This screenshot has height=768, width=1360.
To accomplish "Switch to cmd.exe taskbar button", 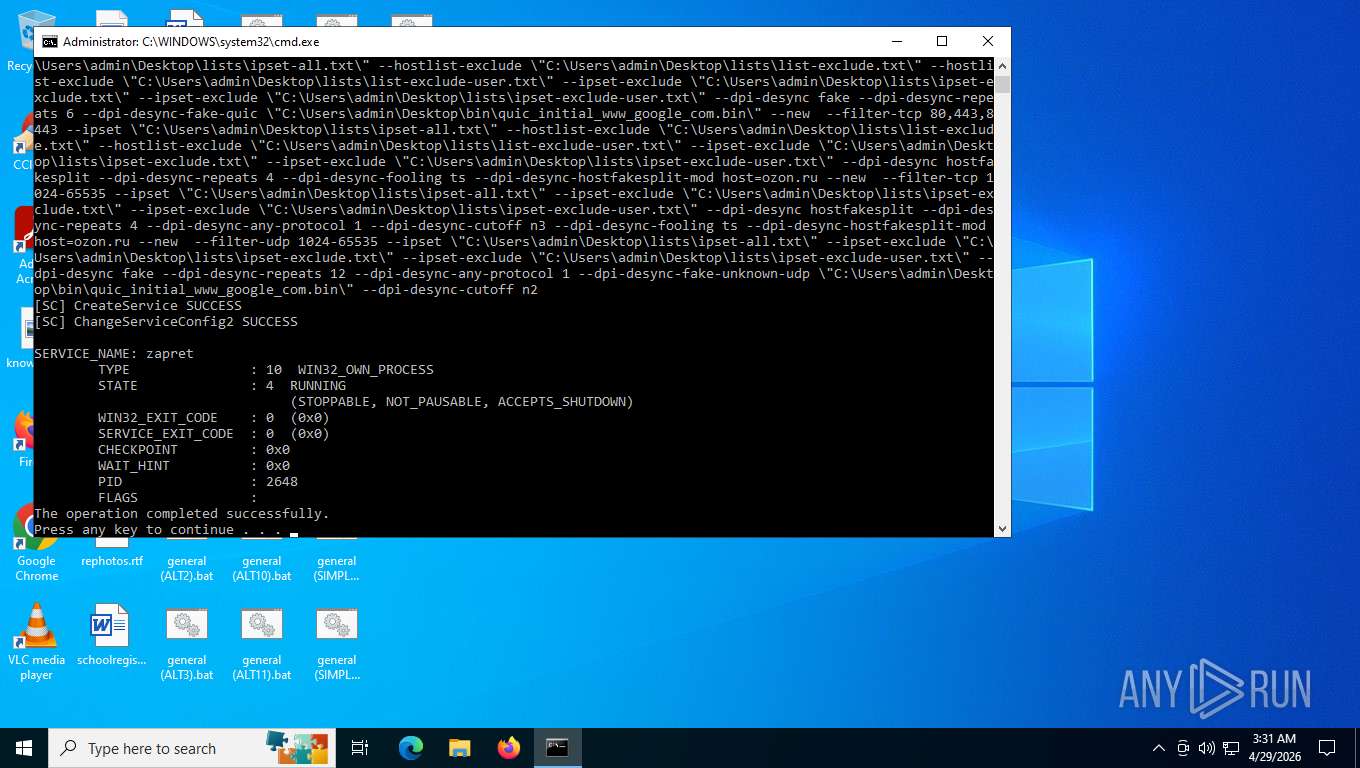I will pos(557,748).
